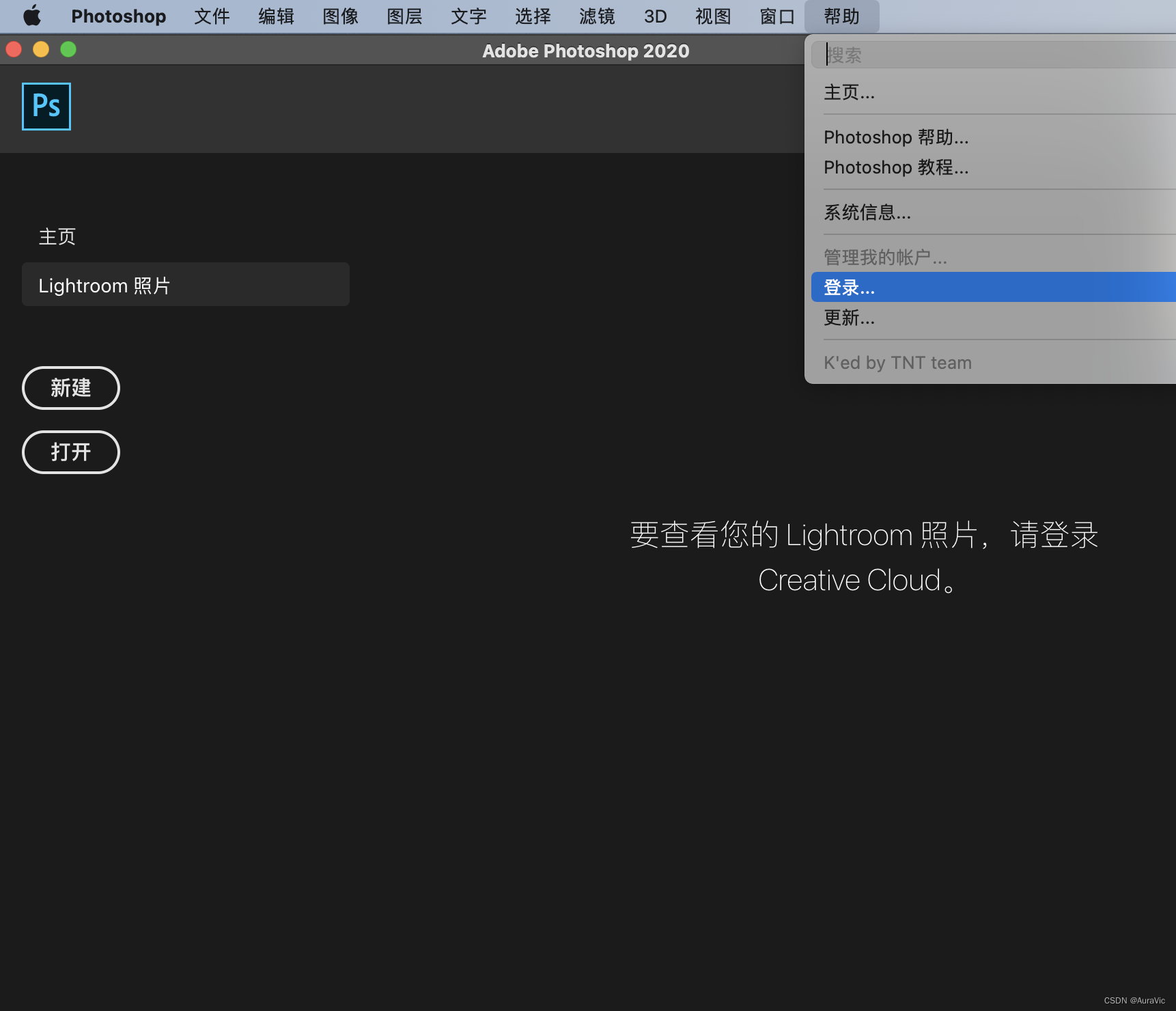Open the 编辑 menu
This screenshot has width=1176, height=1011.
click(x=276, y=16)
